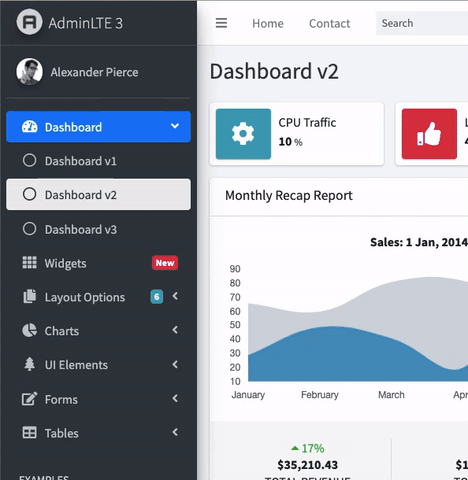Viewport: 468px width, 480px height.
Task: Open Dashboard v2 sidebar item
Action: (x=98, y=194)
